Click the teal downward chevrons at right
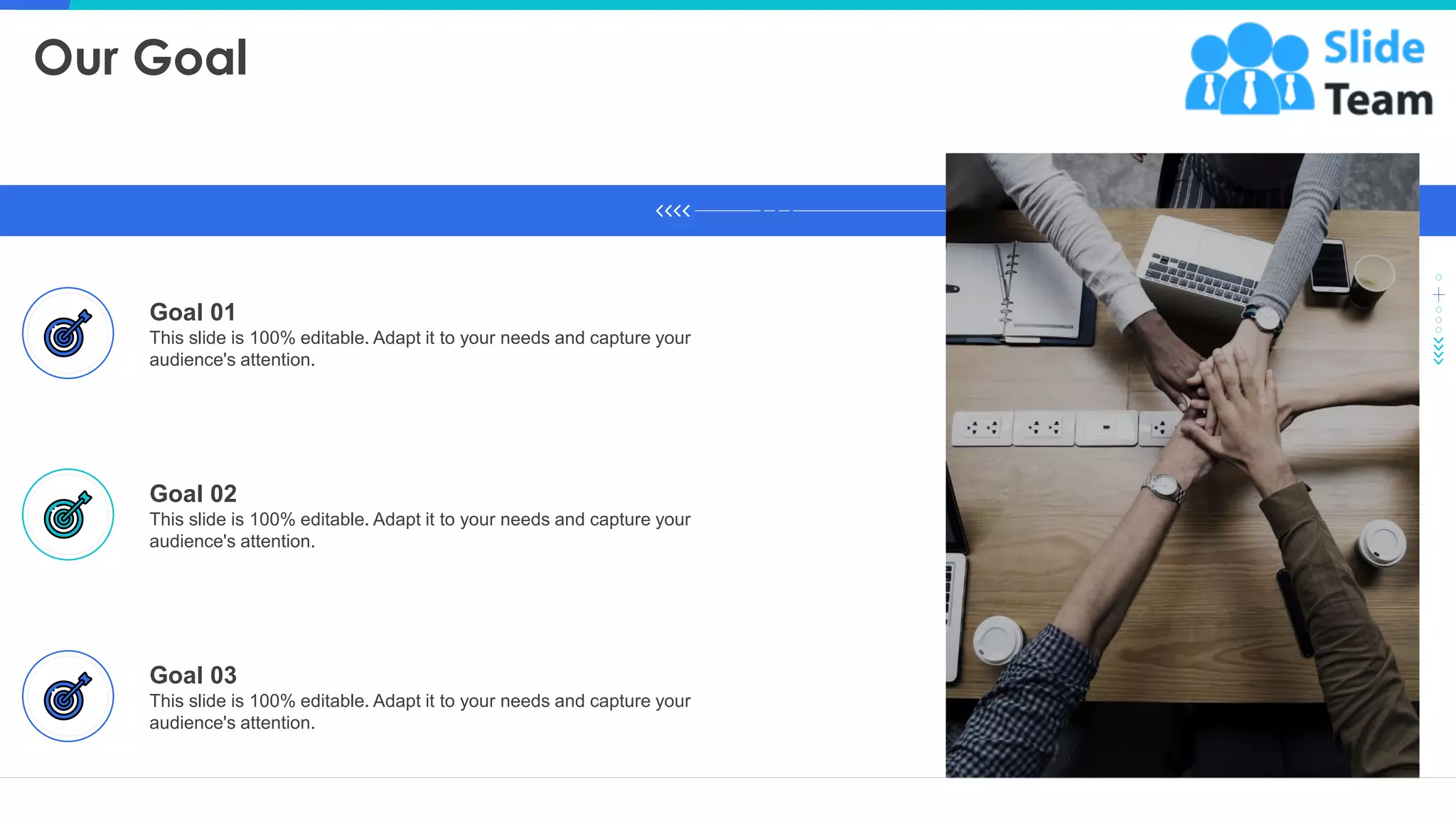1456x819 pixels. [1438, 351]
